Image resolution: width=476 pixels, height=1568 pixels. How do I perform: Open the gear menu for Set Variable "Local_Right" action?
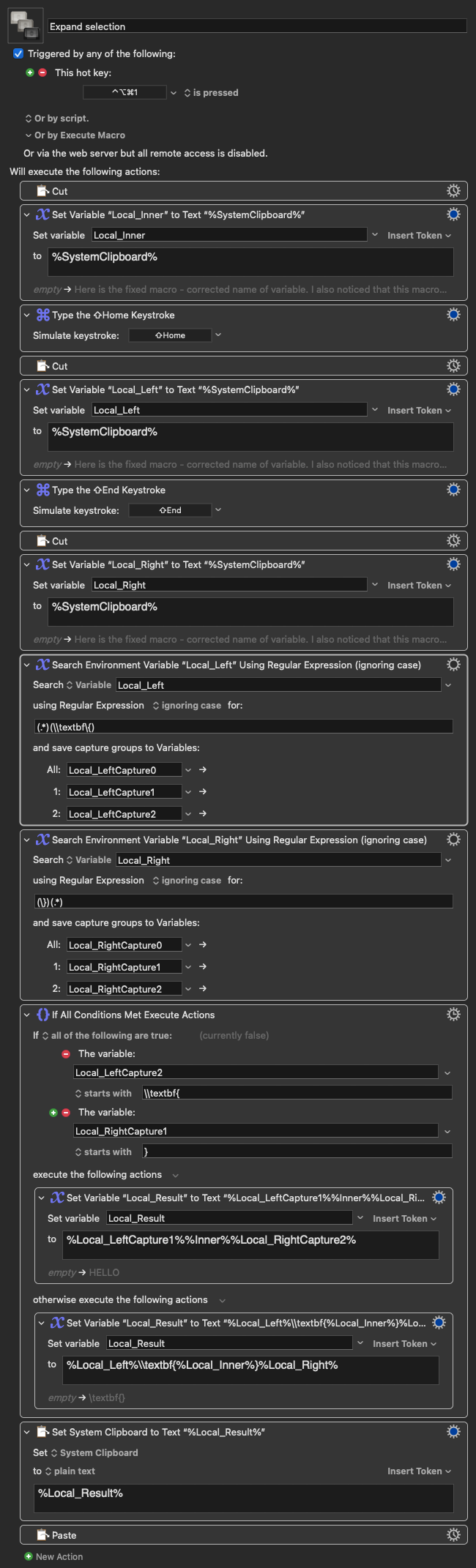point(453,564)
